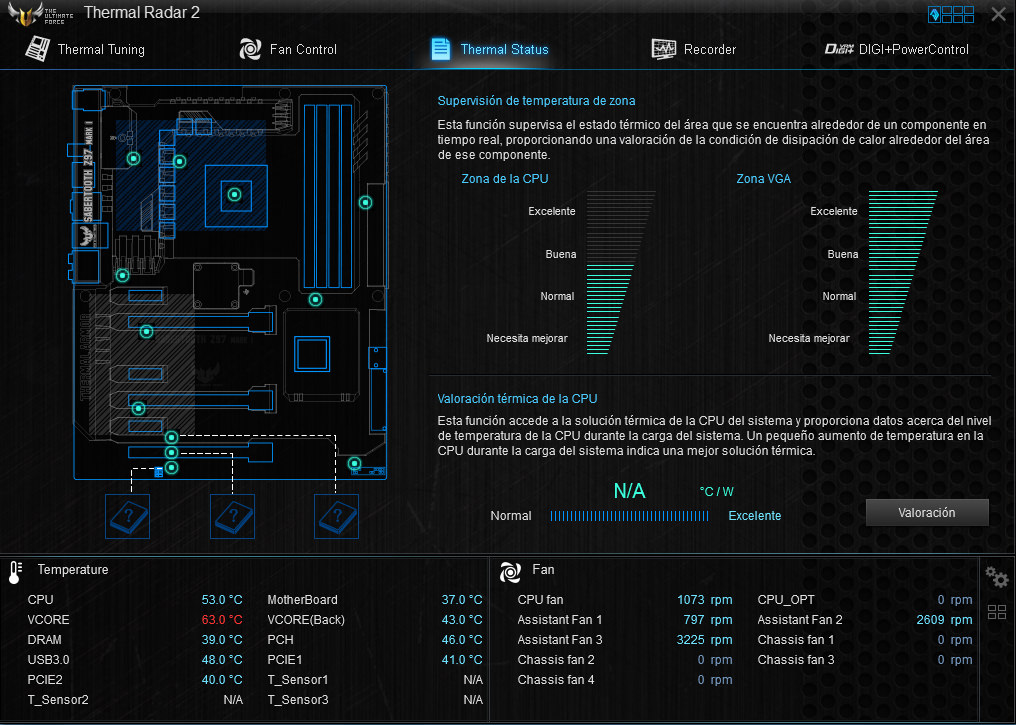
Task: Click the Normal-to-Excelente rating bar
Action: 629,516
